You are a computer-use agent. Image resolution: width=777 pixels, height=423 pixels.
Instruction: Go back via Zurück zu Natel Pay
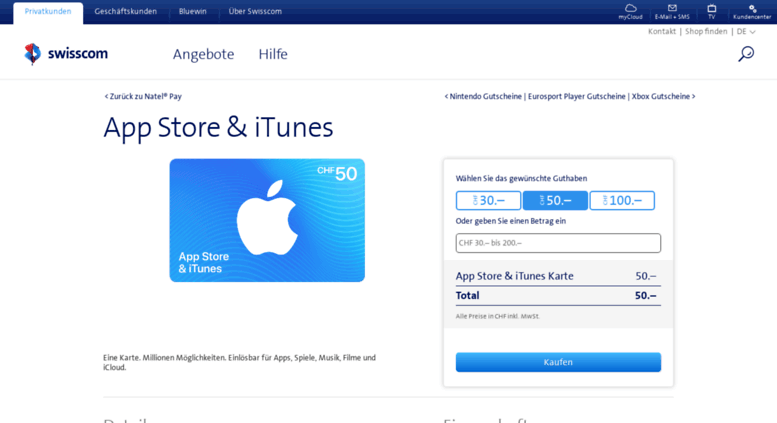(143, 96)
